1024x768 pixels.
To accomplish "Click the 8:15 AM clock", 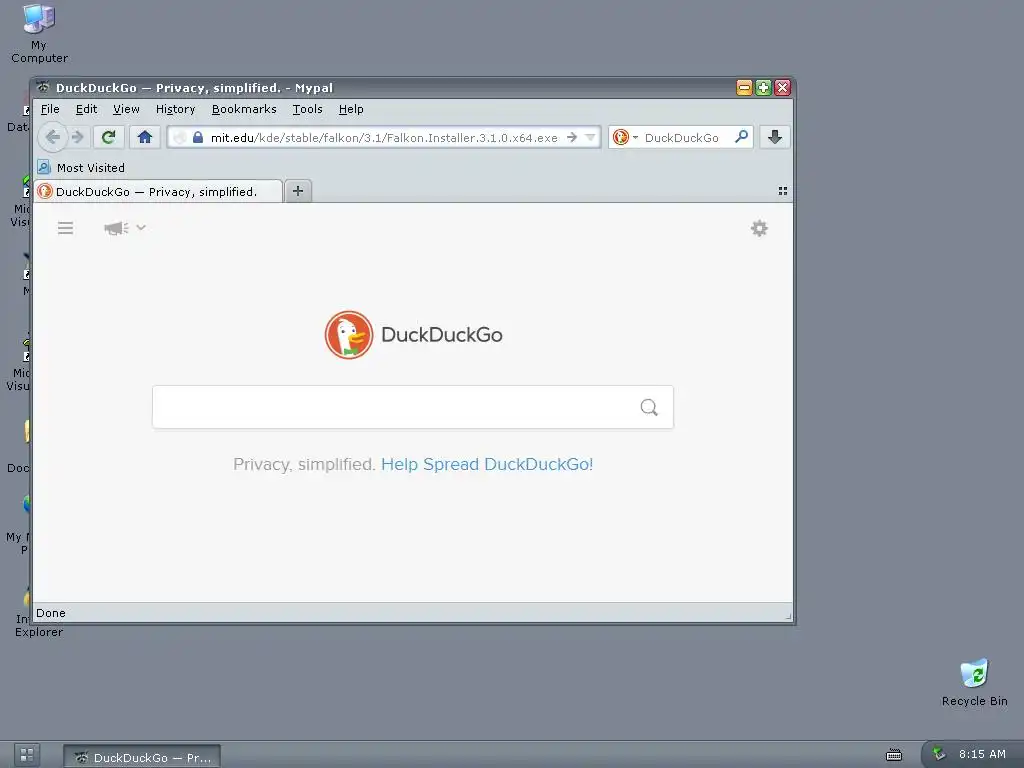I will coord(982,754).
